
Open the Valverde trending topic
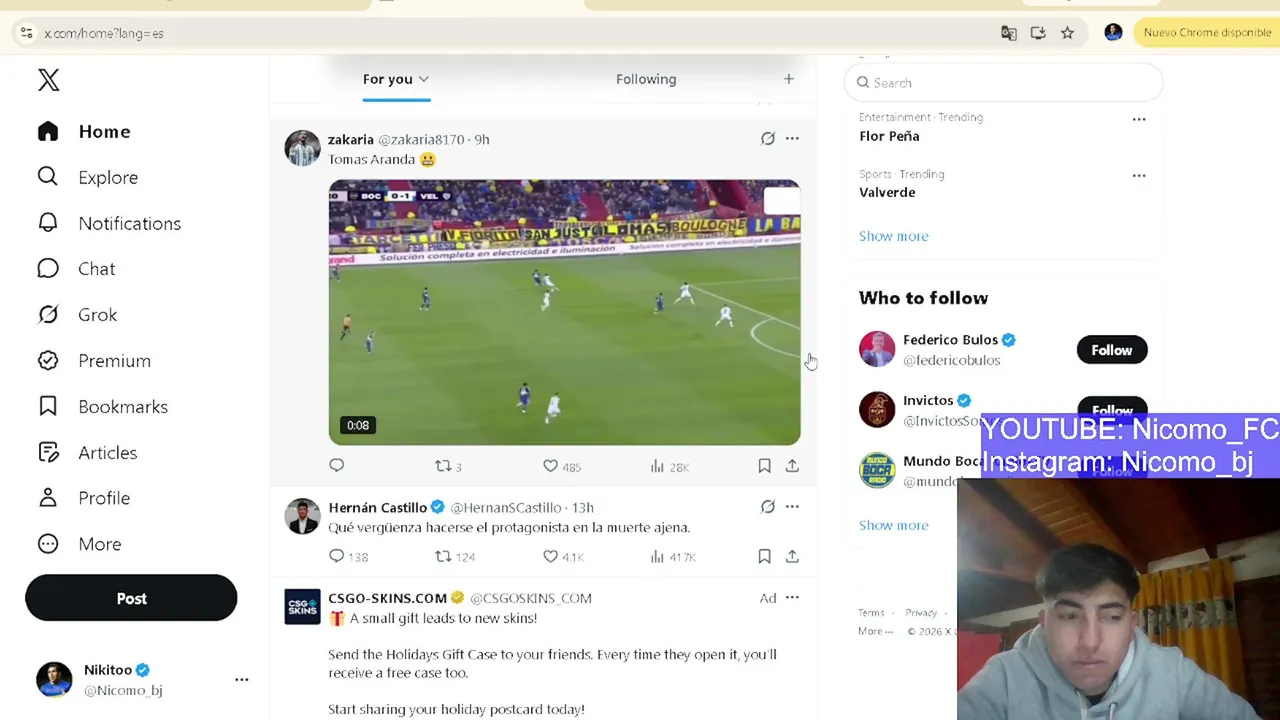coord(887,192)
